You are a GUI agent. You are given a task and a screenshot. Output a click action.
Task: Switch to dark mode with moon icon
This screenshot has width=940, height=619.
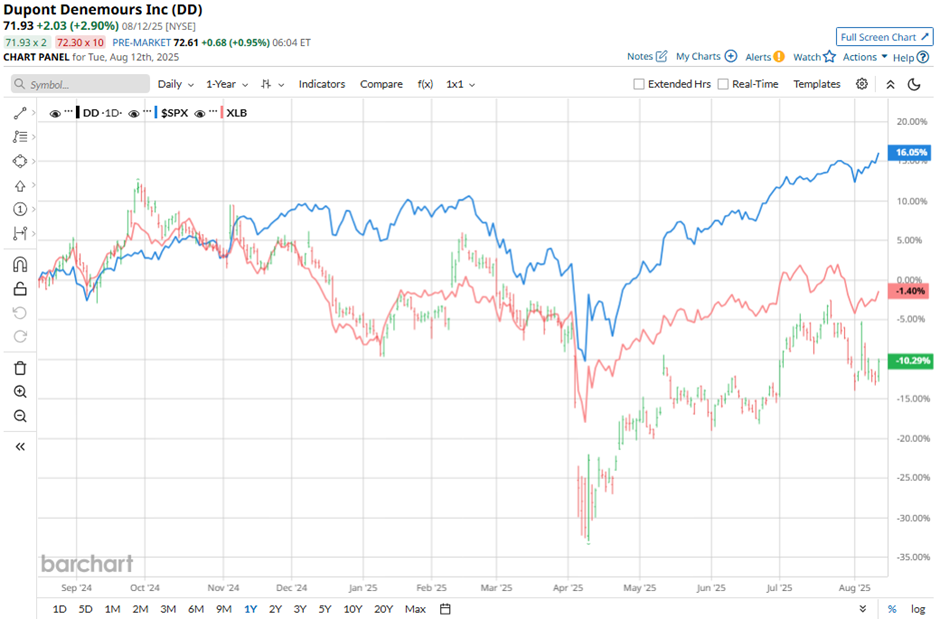(914, 84)
